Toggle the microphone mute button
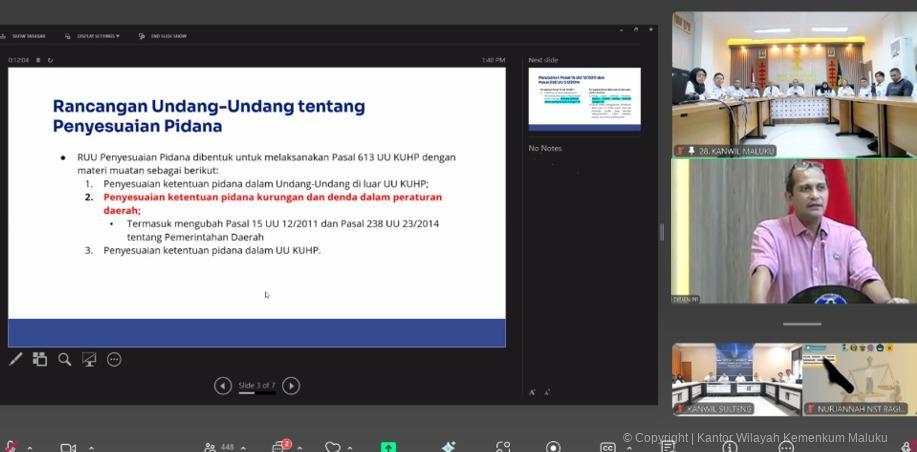917x452 pixels. pyautogui.click(x=11, y=447)
